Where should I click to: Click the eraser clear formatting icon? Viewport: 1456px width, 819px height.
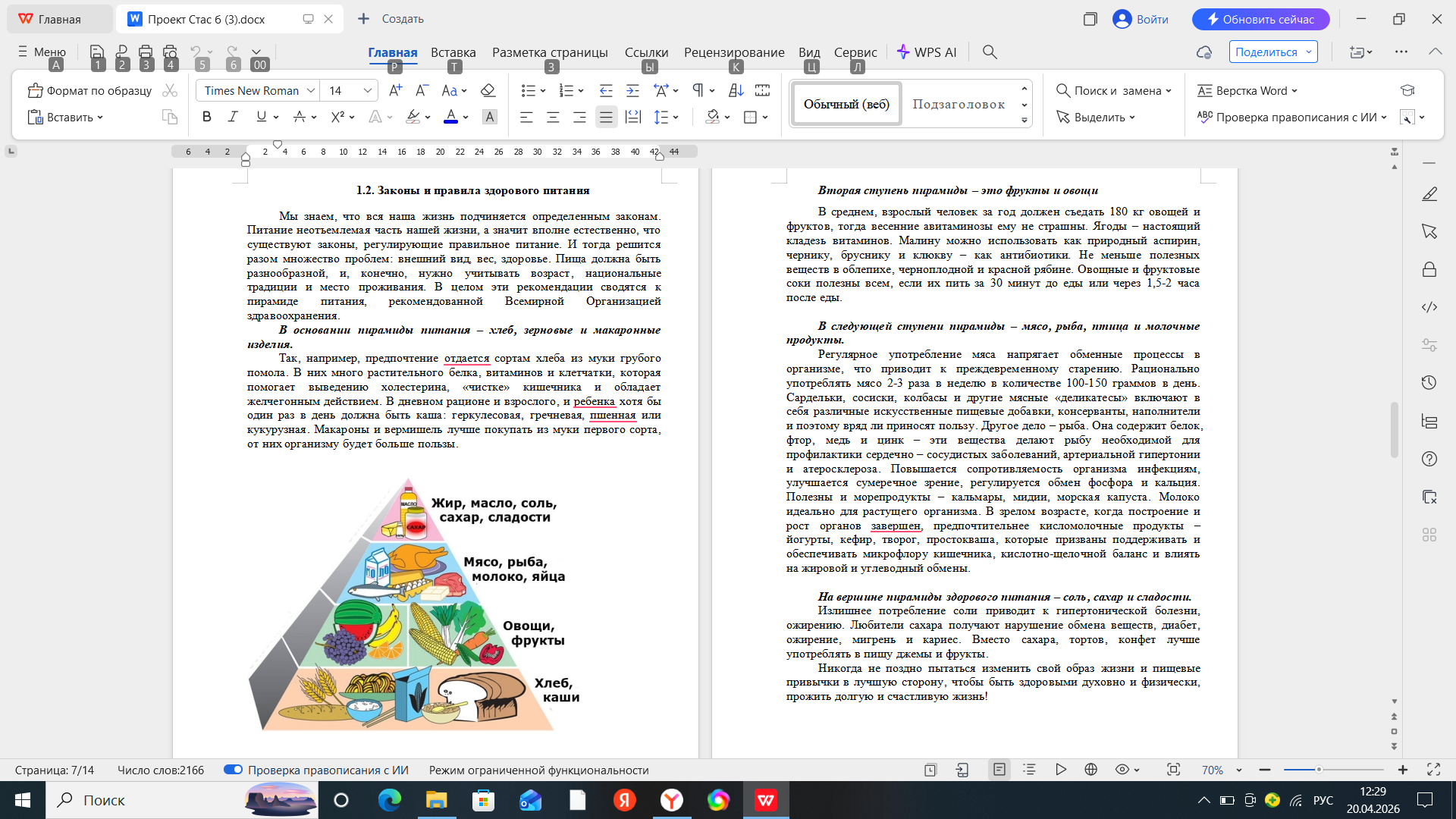[488, 90]
